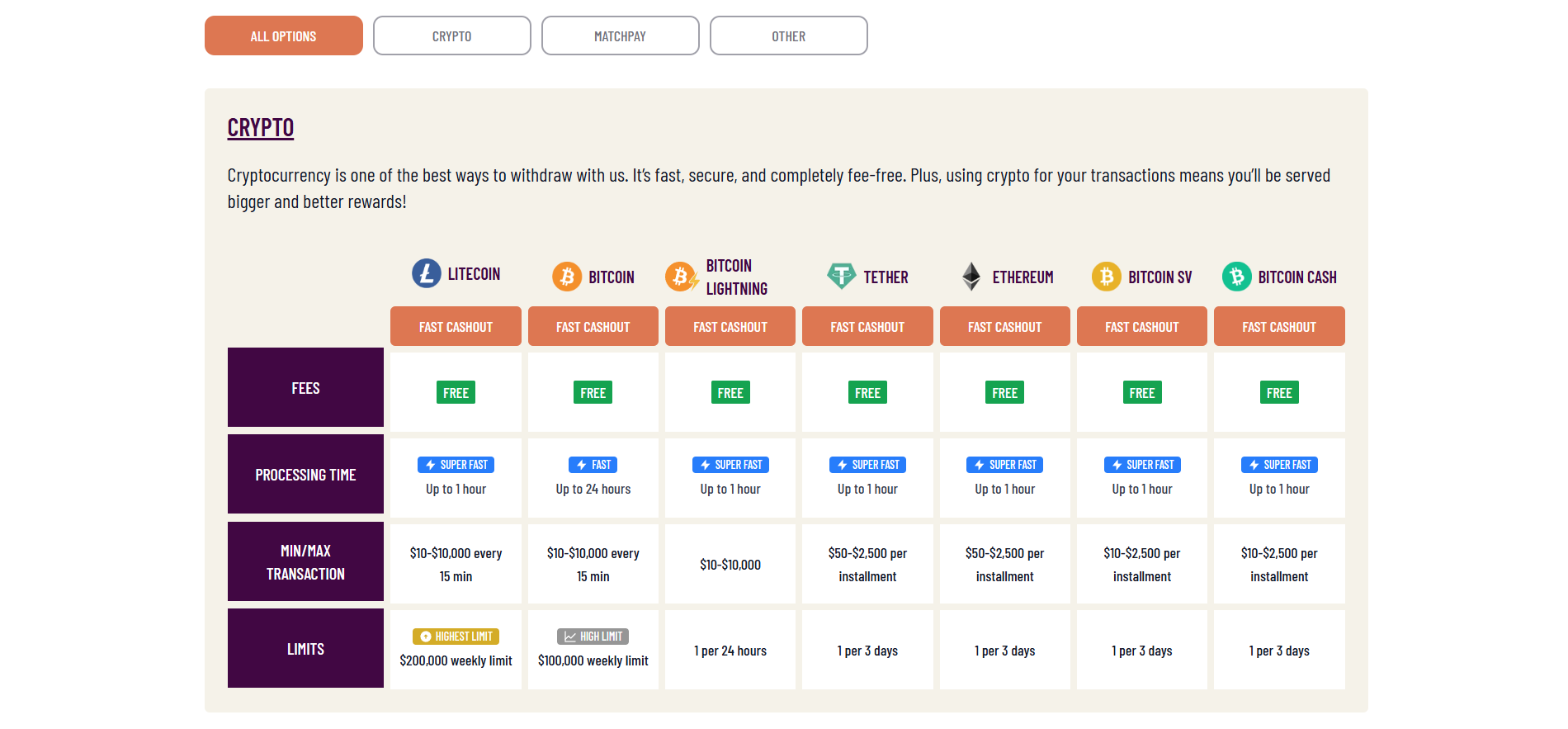
Task: Click '$50-$2,500 per installment' under Tether
Action: click(867, 565)
